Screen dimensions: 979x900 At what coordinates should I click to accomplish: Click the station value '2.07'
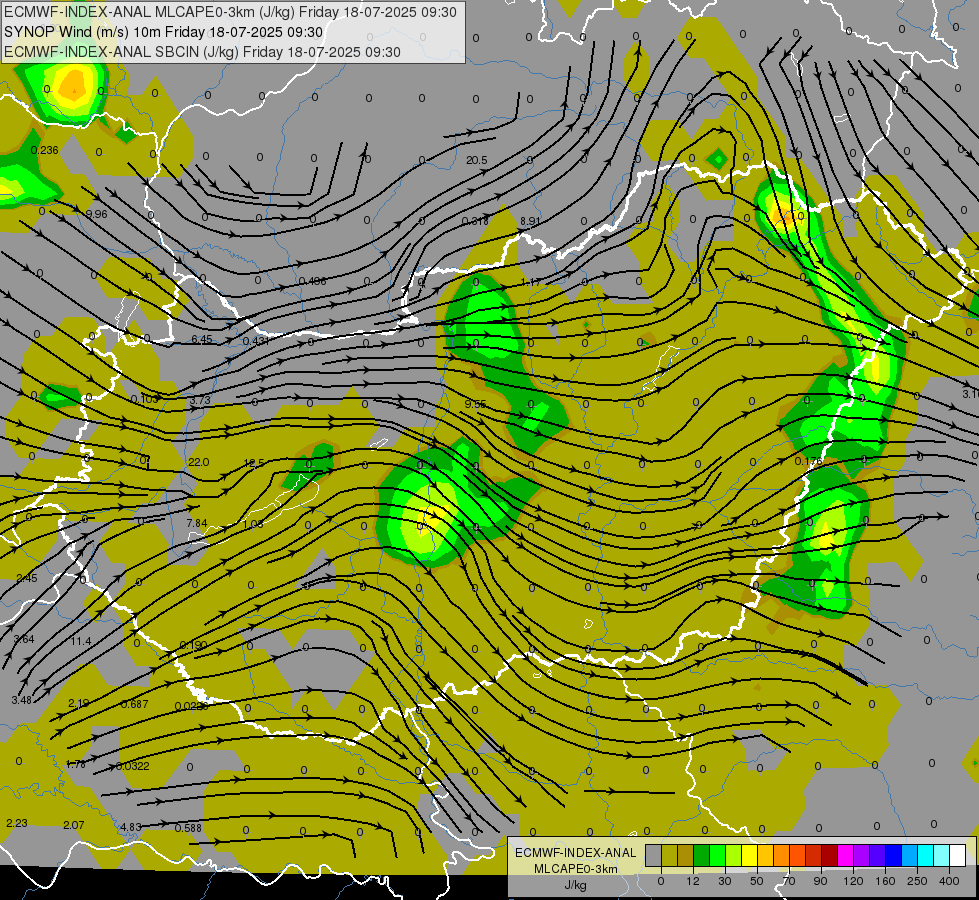tap(74, 825)
